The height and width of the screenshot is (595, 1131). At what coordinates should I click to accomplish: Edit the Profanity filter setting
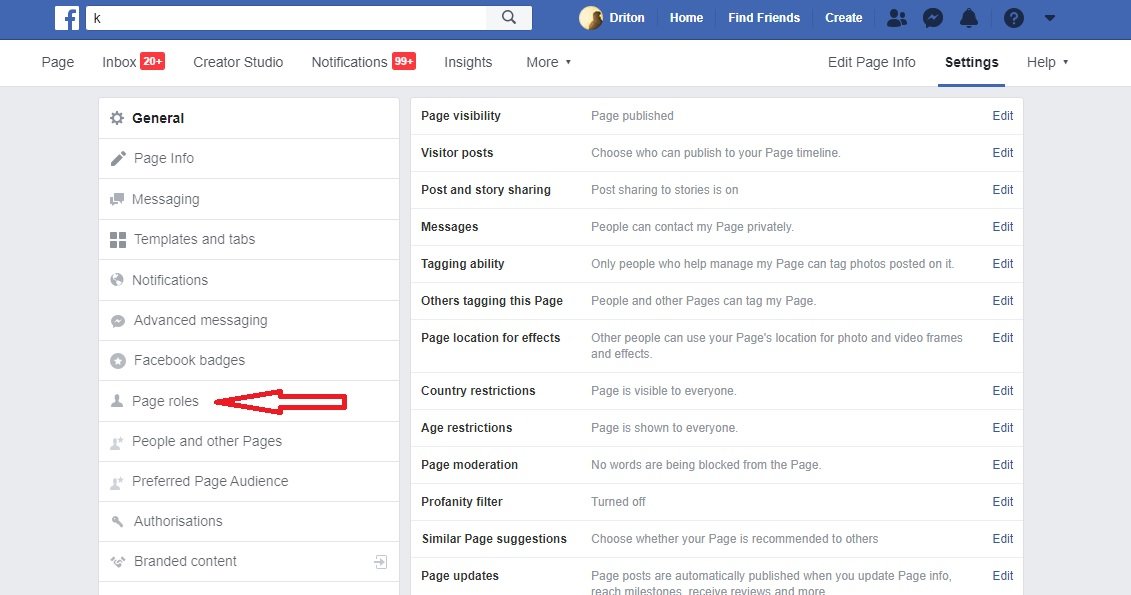[x=1002, y=502]
